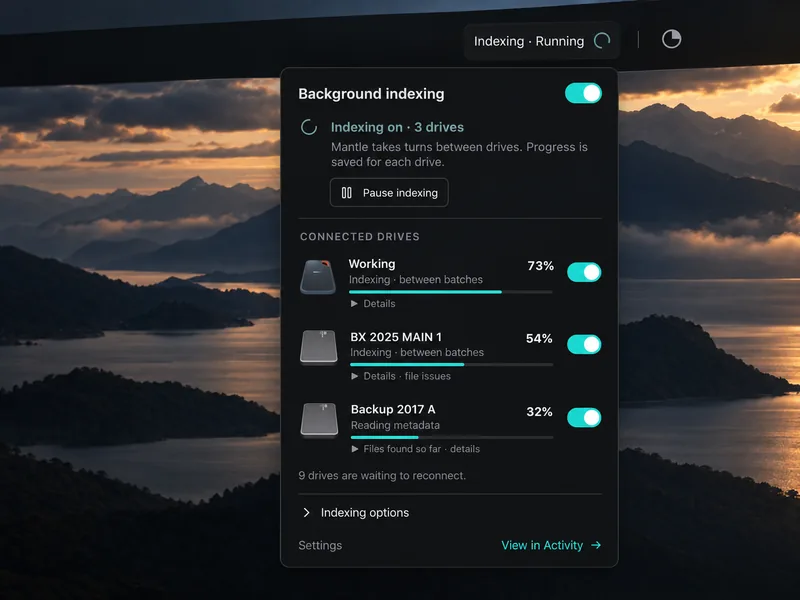Viewport: 800px width, 600px height.
Task: Click the Pause indexing button
Action: [x=389, y=192]
